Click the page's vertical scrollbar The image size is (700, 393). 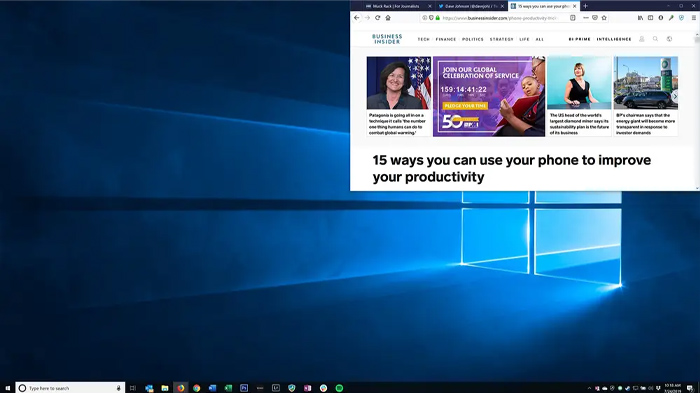(x=697, y=112)
